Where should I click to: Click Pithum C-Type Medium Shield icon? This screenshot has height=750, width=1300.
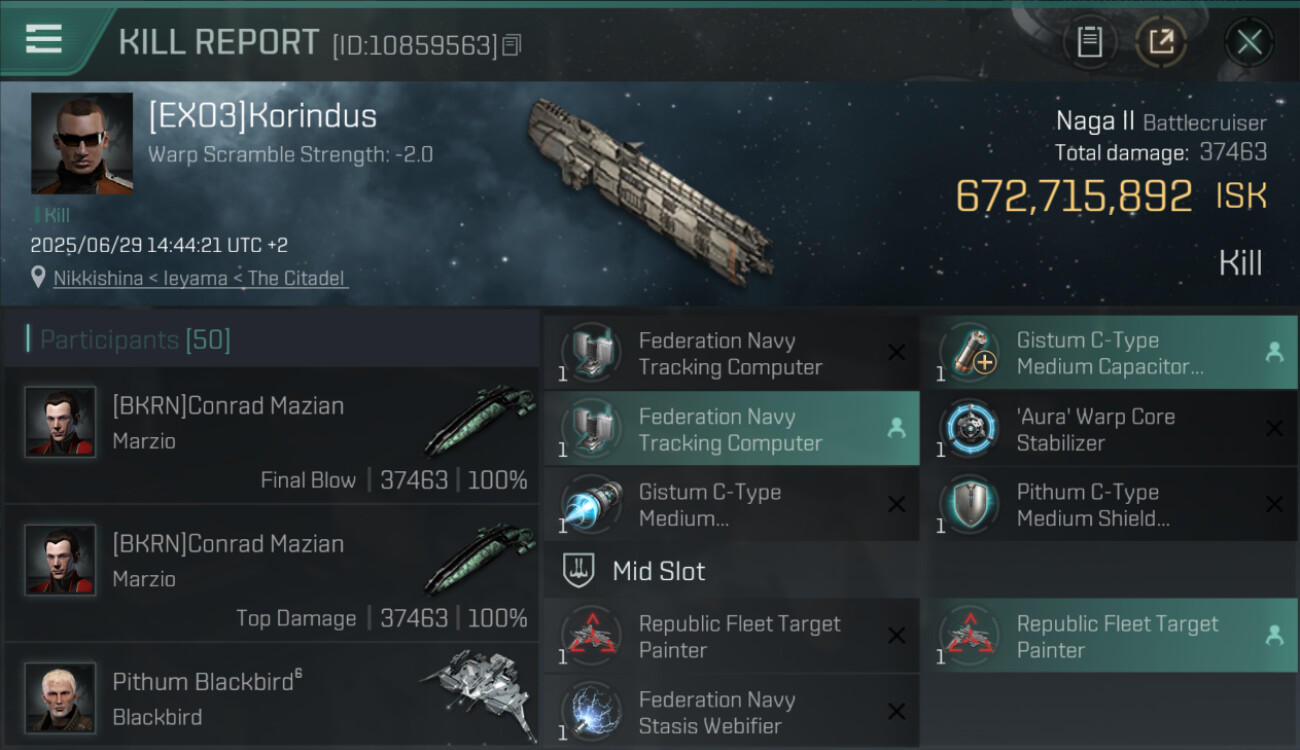pos(968,505)
